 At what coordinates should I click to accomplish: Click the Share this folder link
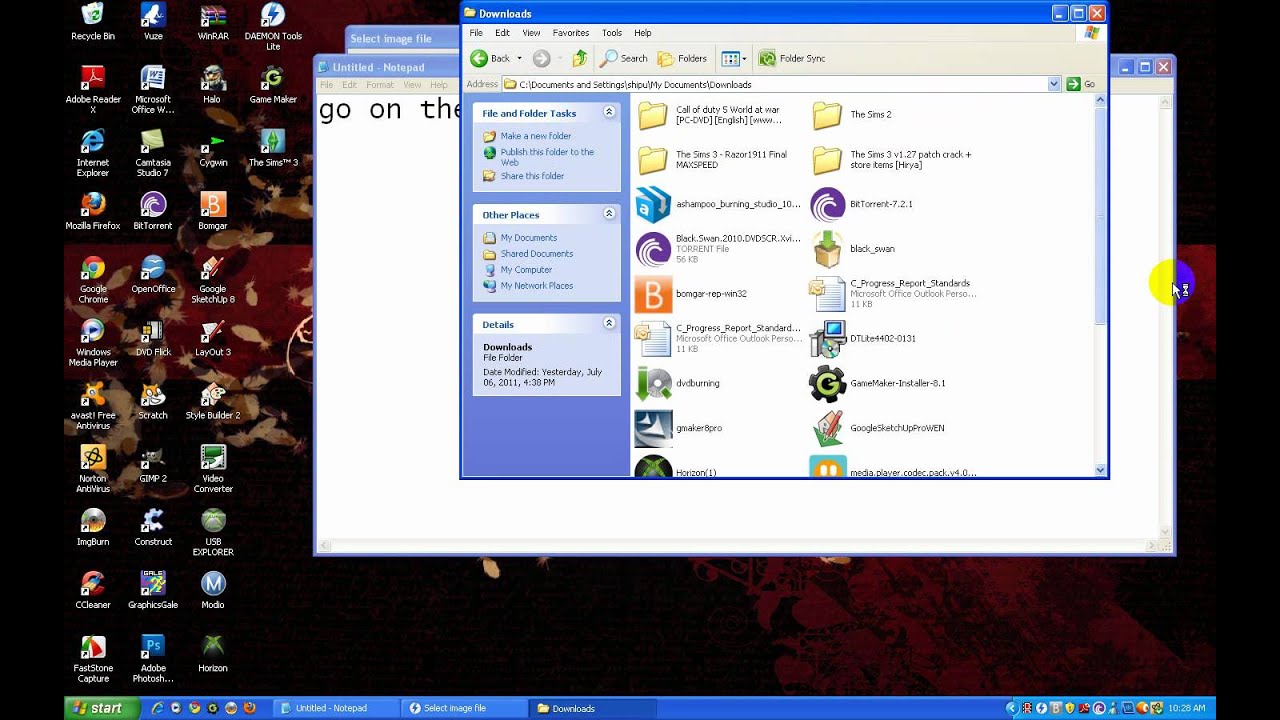pyautogui.click(x=532, y=176)
